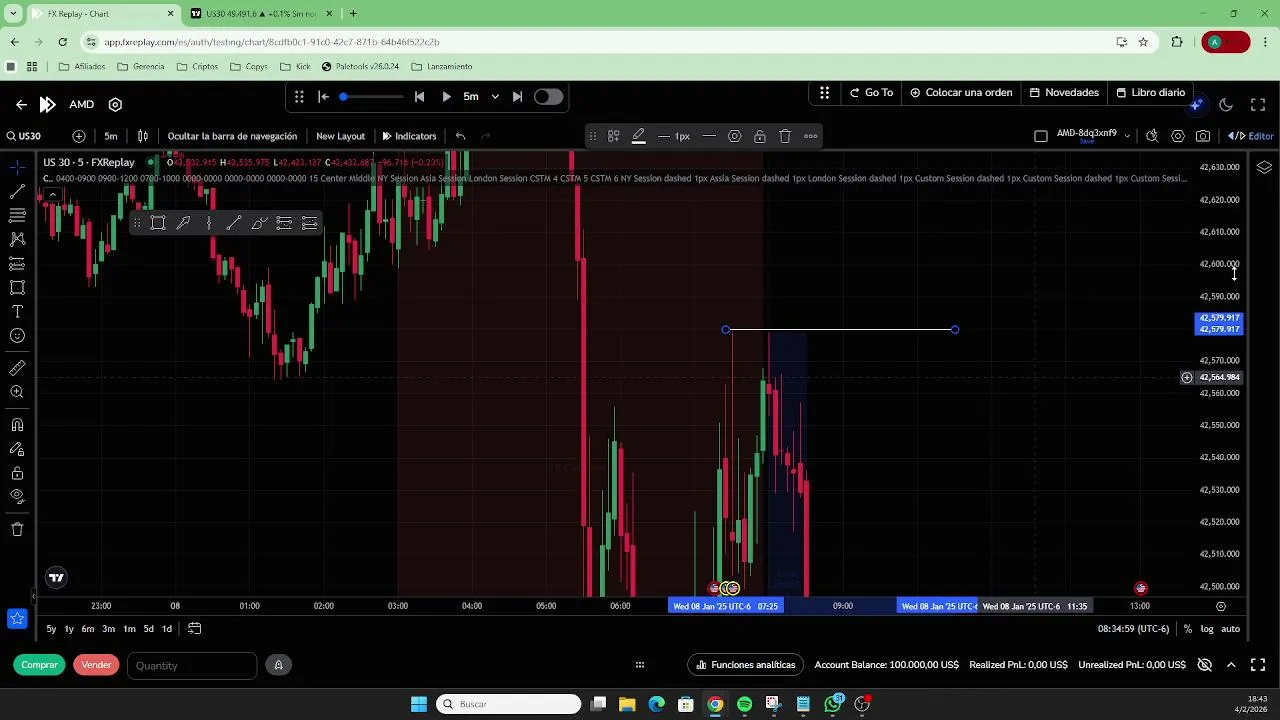Select brush tool in favorites toolbar
Image resolution: width=1280 pixels, height=720 pixels.
(259, 223)
